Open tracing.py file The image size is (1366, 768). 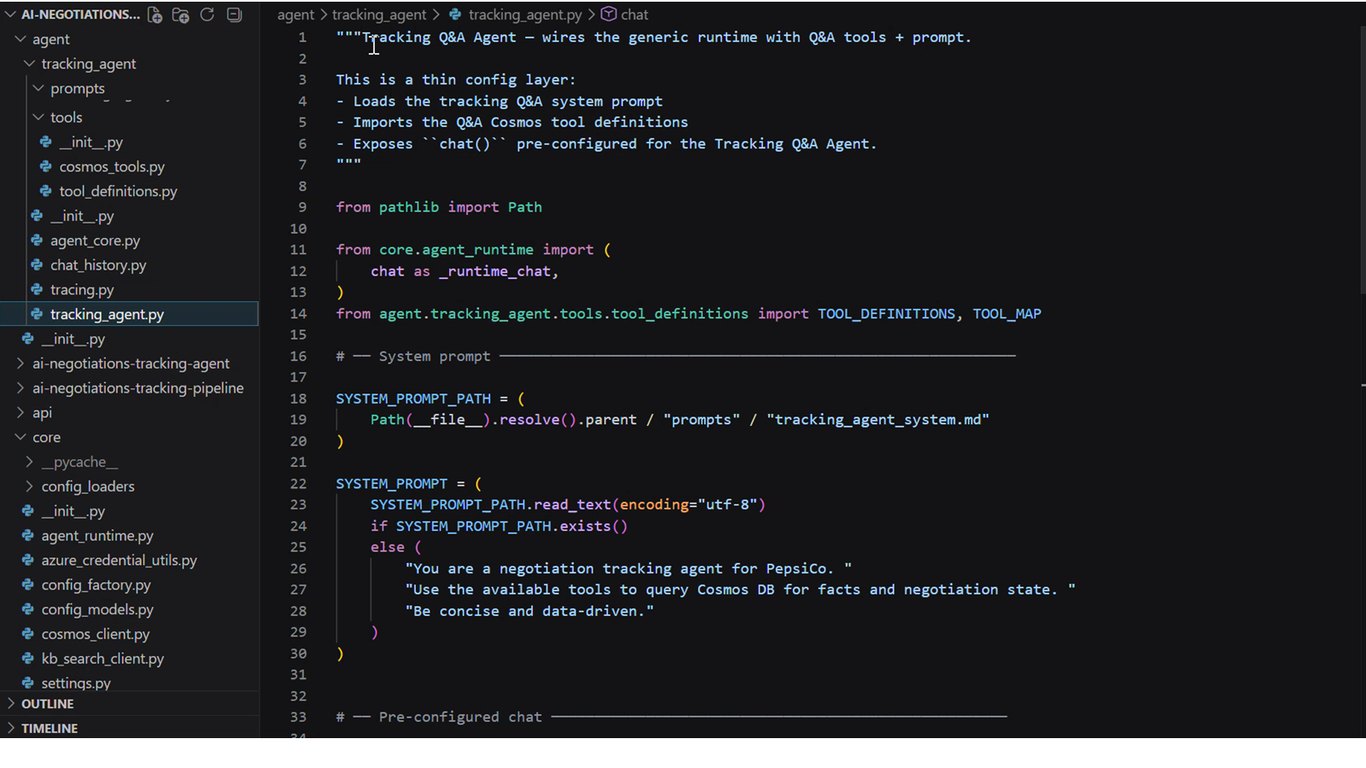coord(82,290)
